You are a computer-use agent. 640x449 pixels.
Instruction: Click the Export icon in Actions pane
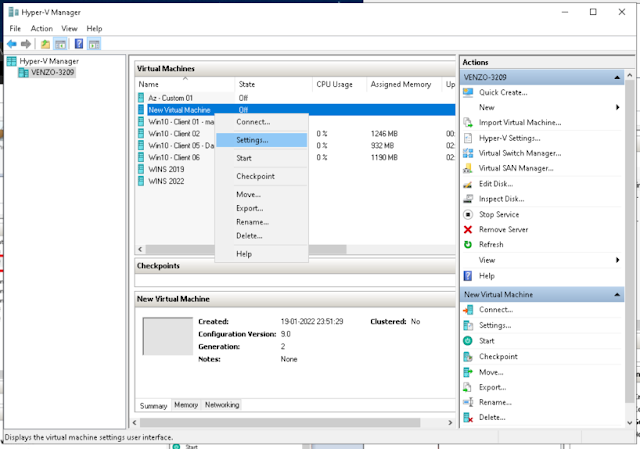click(468, 387)
